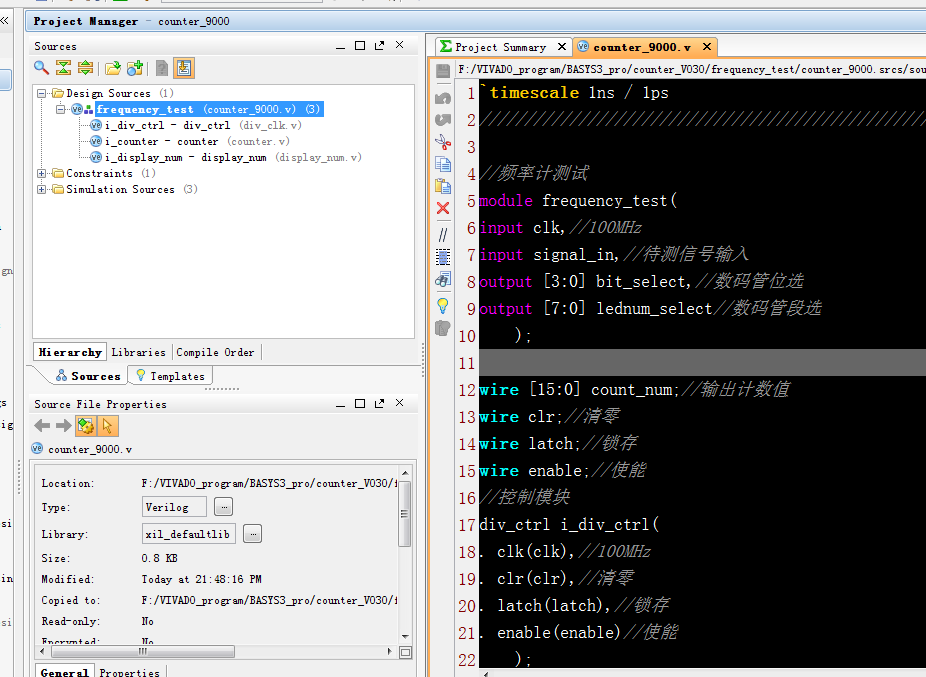Image resolution: width=926 pixels, height=677 pixels.
Task: Click line 12 wire count_num declaration
Action: click(634, 389)
